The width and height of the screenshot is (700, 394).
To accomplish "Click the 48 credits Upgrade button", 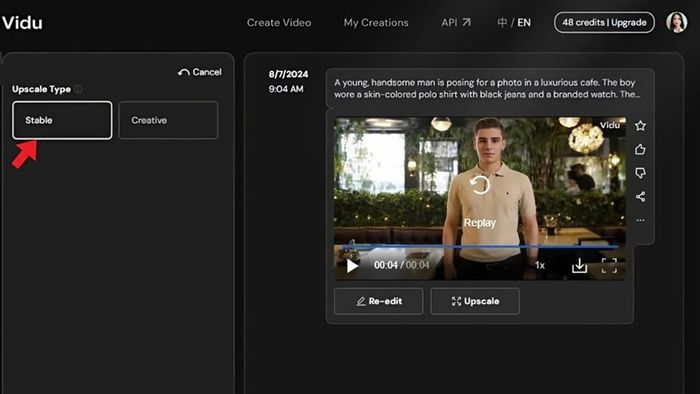I will tap(604, 22).
